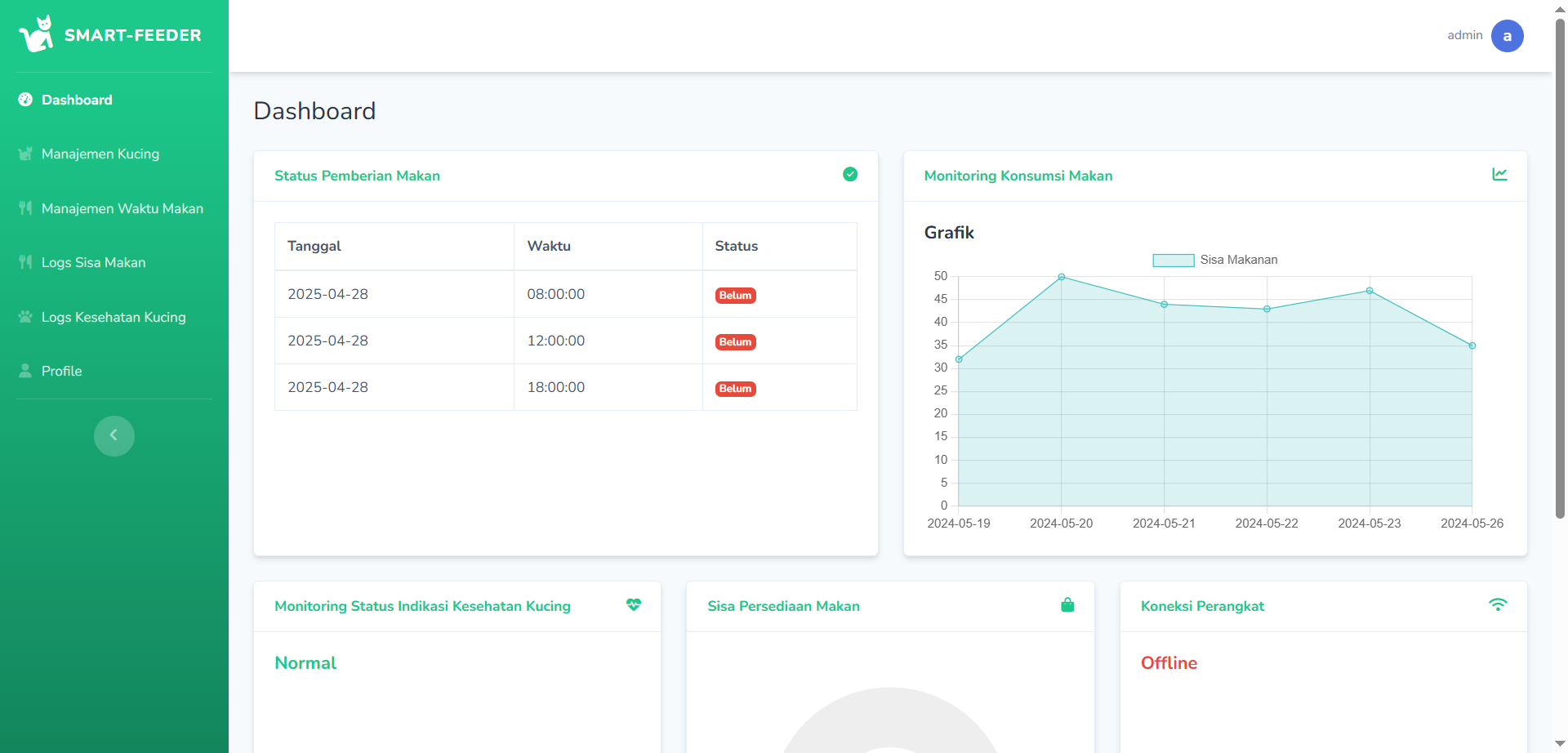Switch to Logs Sisa Makan page
The image size is (1568, 753).
click(92, 262)
